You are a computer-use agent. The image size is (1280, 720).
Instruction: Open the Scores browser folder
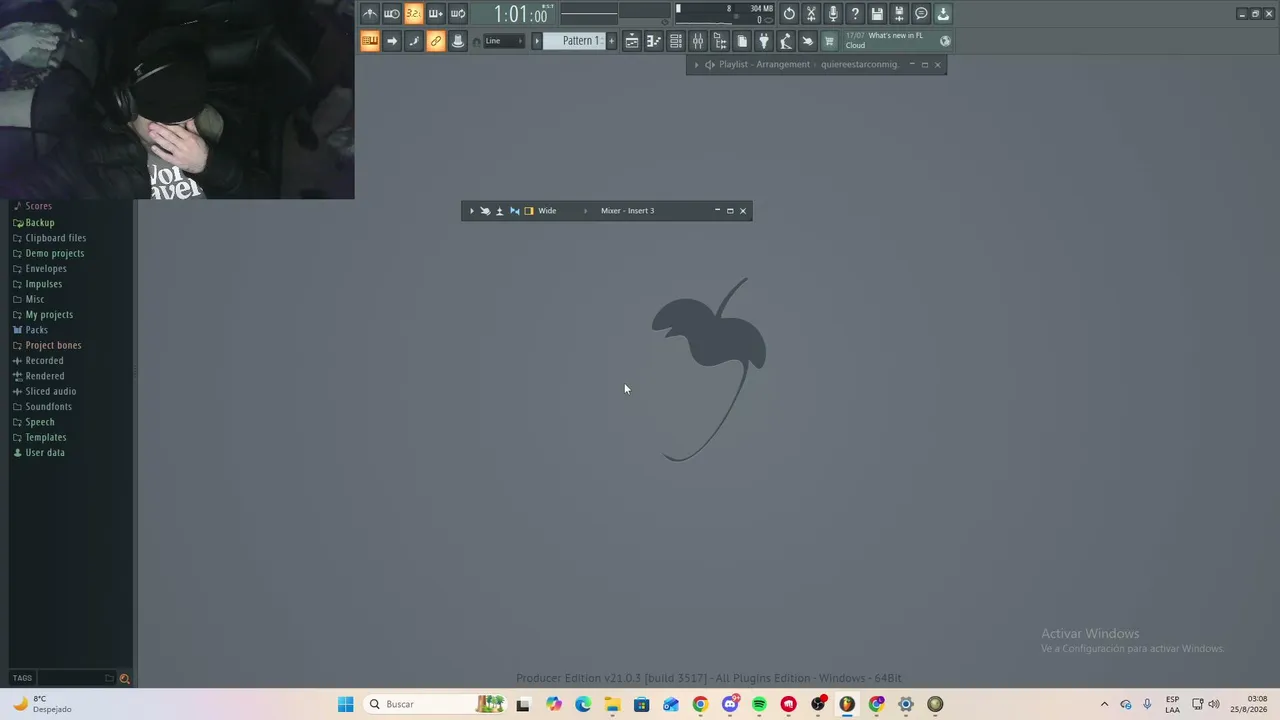[38, 206]
